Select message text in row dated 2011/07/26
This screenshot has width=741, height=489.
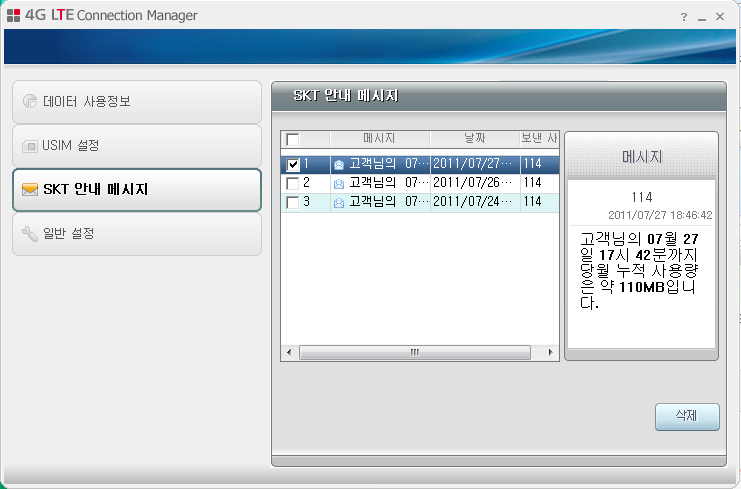point(389,183)
